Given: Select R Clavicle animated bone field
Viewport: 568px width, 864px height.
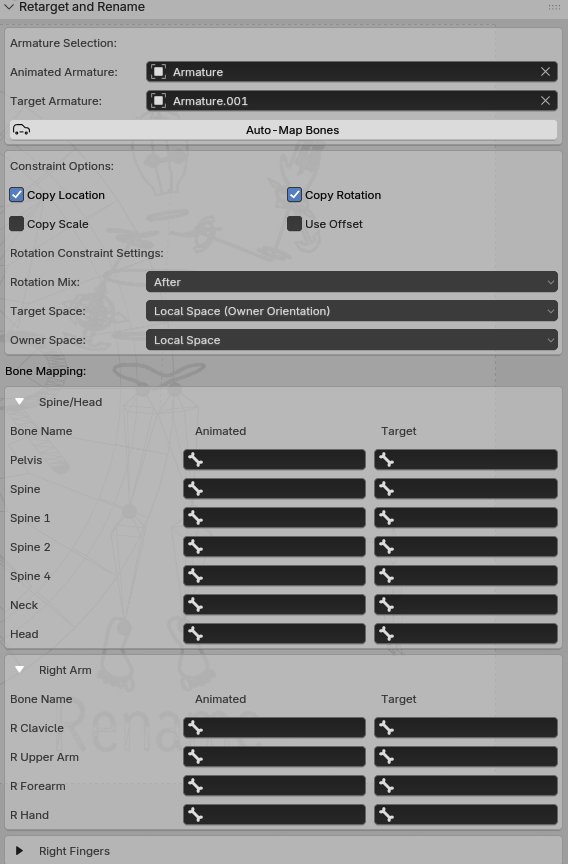Looking at the screenshot, I should (274, 728).
